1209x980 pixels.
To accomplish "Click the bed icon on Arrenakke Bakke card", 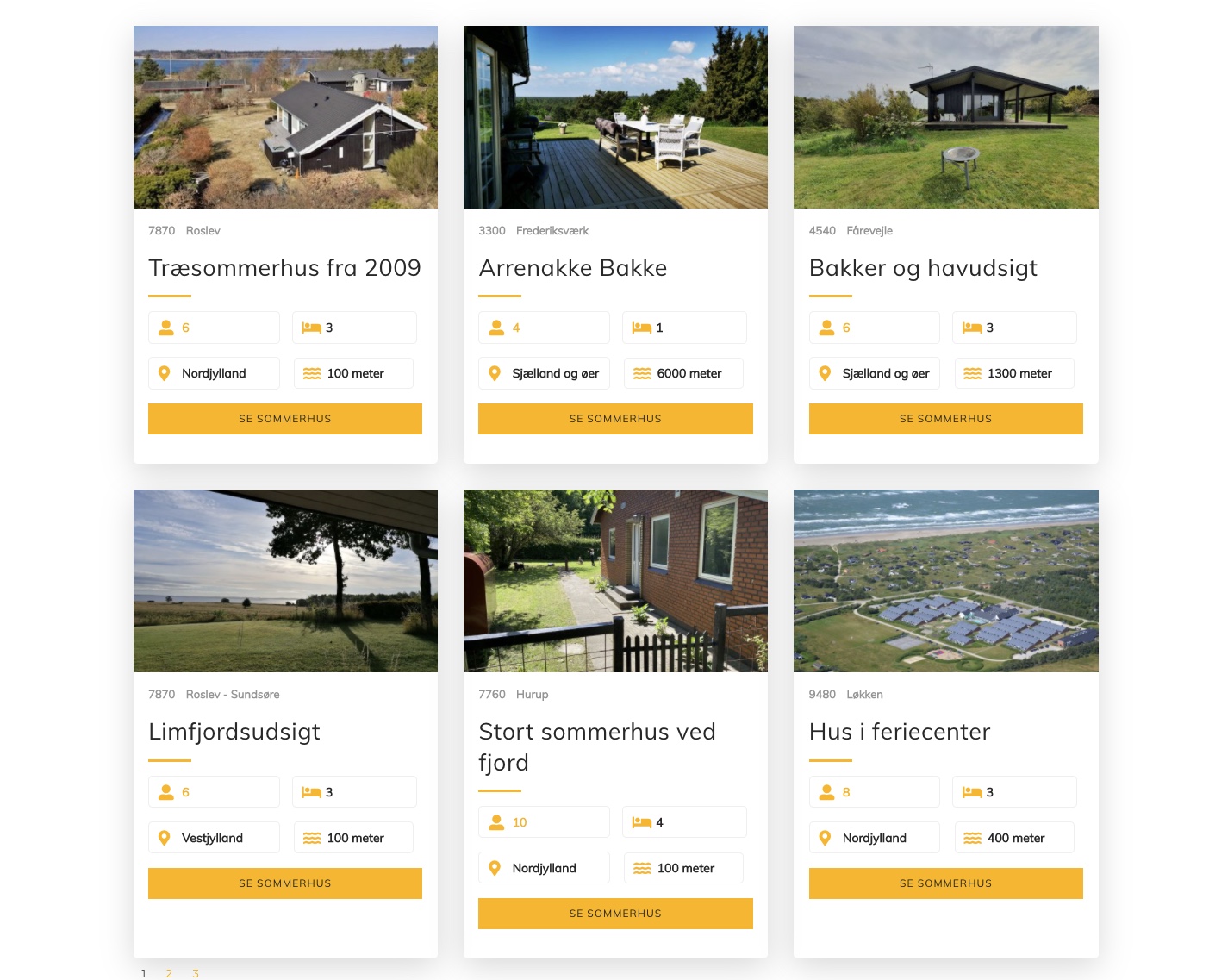I will 641,328.
